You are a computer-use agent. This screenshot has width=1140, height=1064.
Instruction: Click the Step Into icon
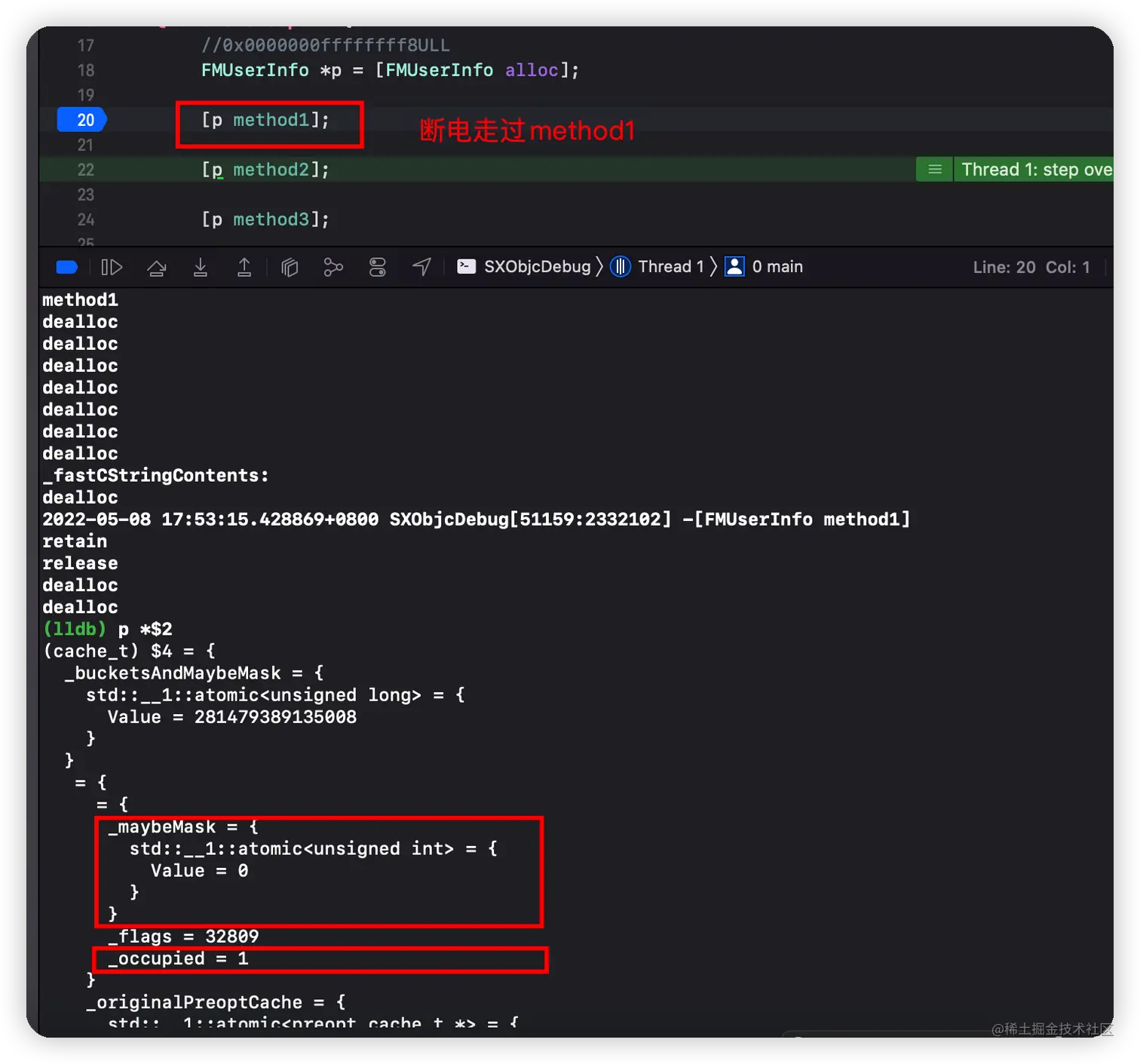[201, 267]
